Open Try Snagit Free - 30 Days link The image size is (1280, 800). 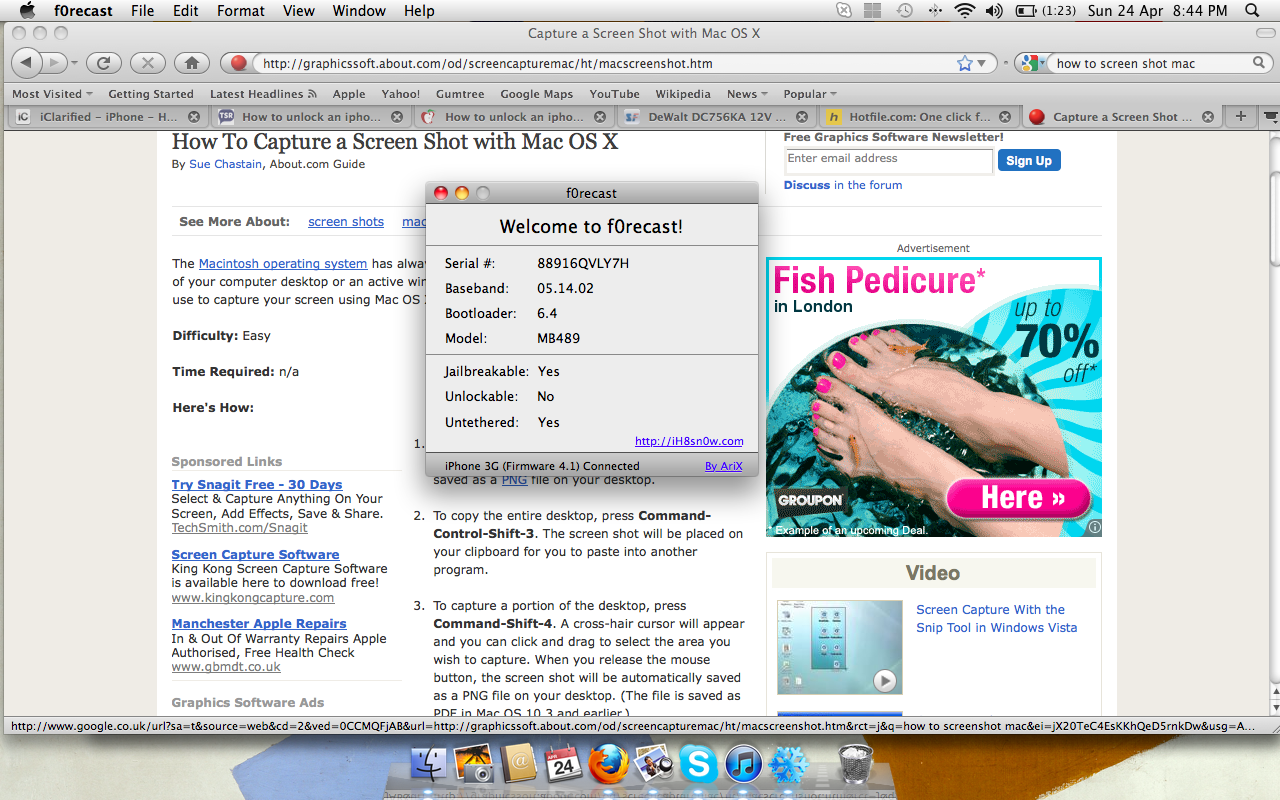257,485
